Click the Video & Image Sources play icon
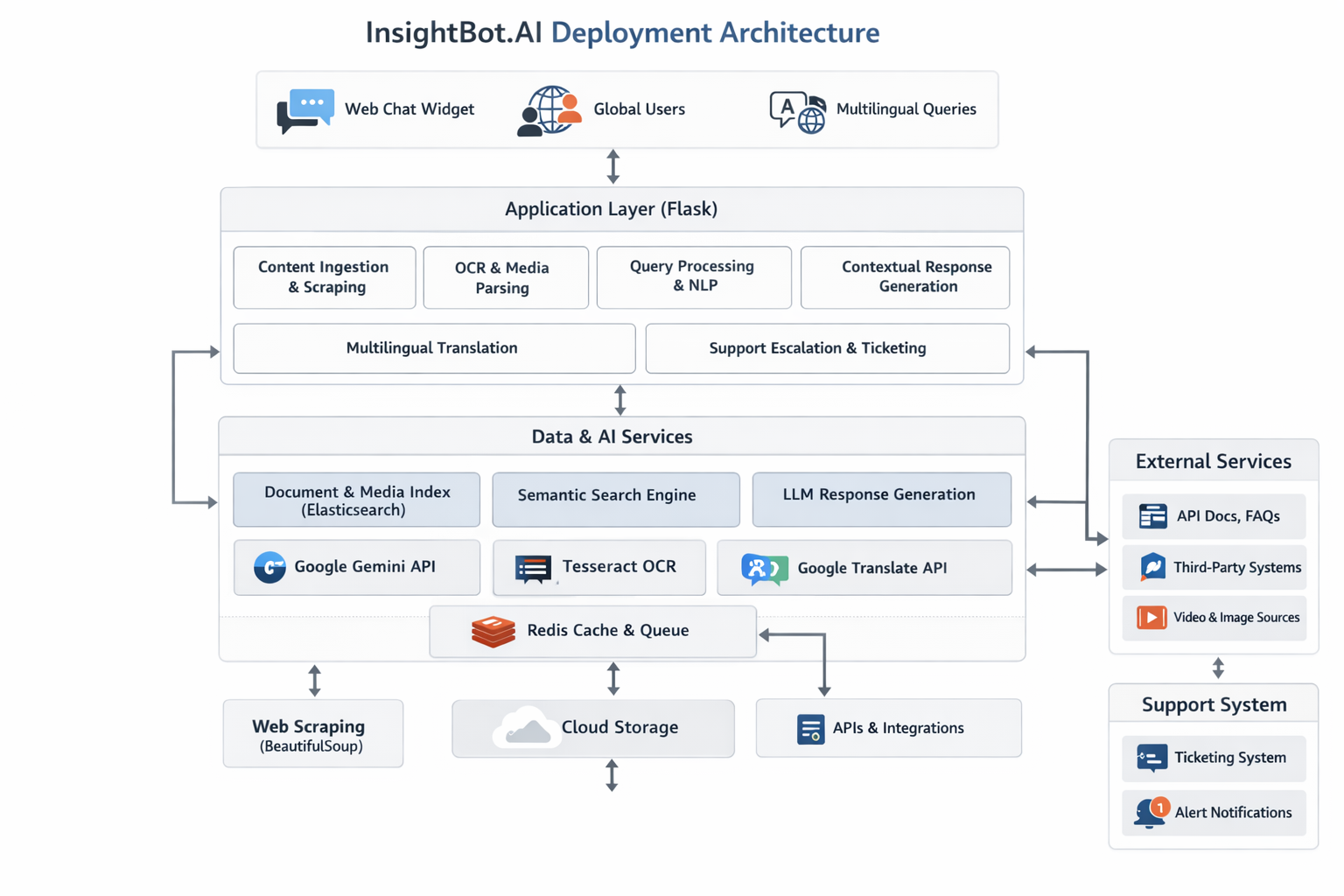This screenshot has height=896, width=1344. point(1151,618)
